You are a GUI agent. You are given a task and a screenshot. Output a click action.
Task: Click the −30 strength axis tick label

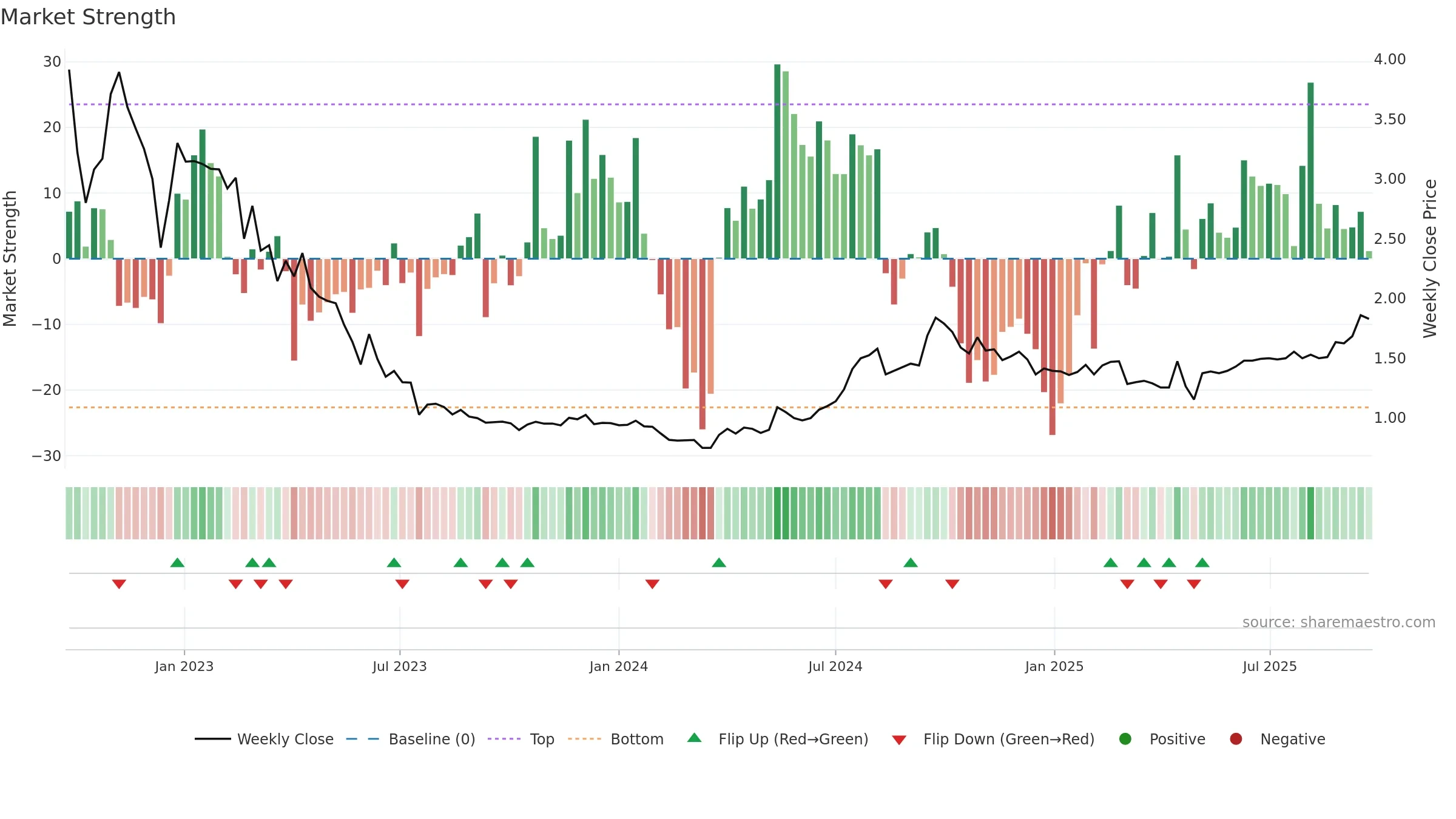tap(47, 456)
